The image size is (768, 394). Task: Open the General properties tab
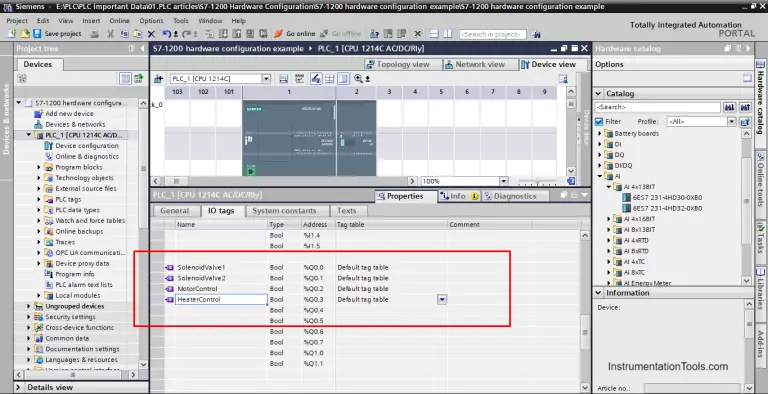(x=175, y=211)
